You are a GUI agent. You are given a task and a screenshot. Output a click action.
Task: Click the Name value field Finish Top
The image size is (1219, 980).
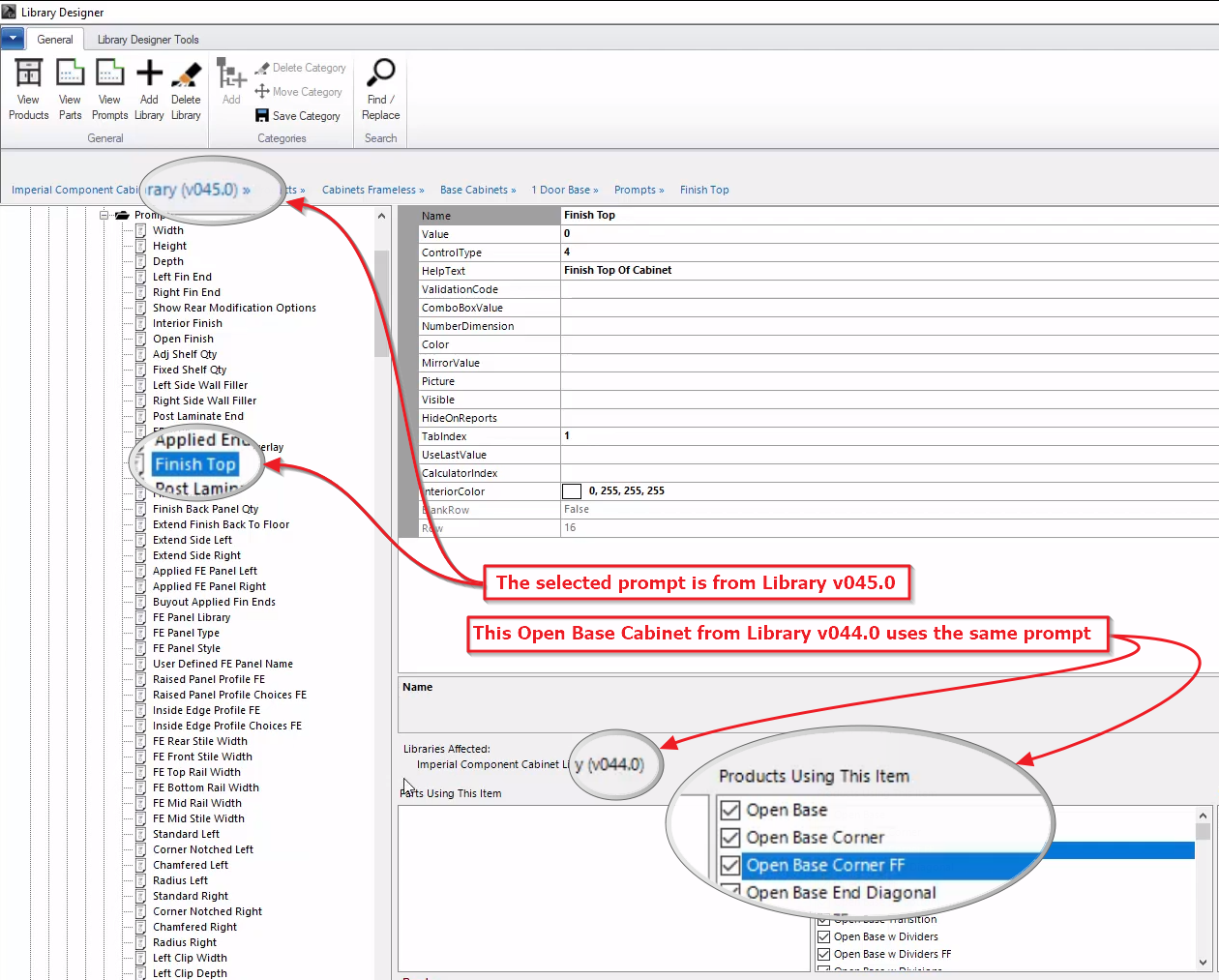click(889, 216)
